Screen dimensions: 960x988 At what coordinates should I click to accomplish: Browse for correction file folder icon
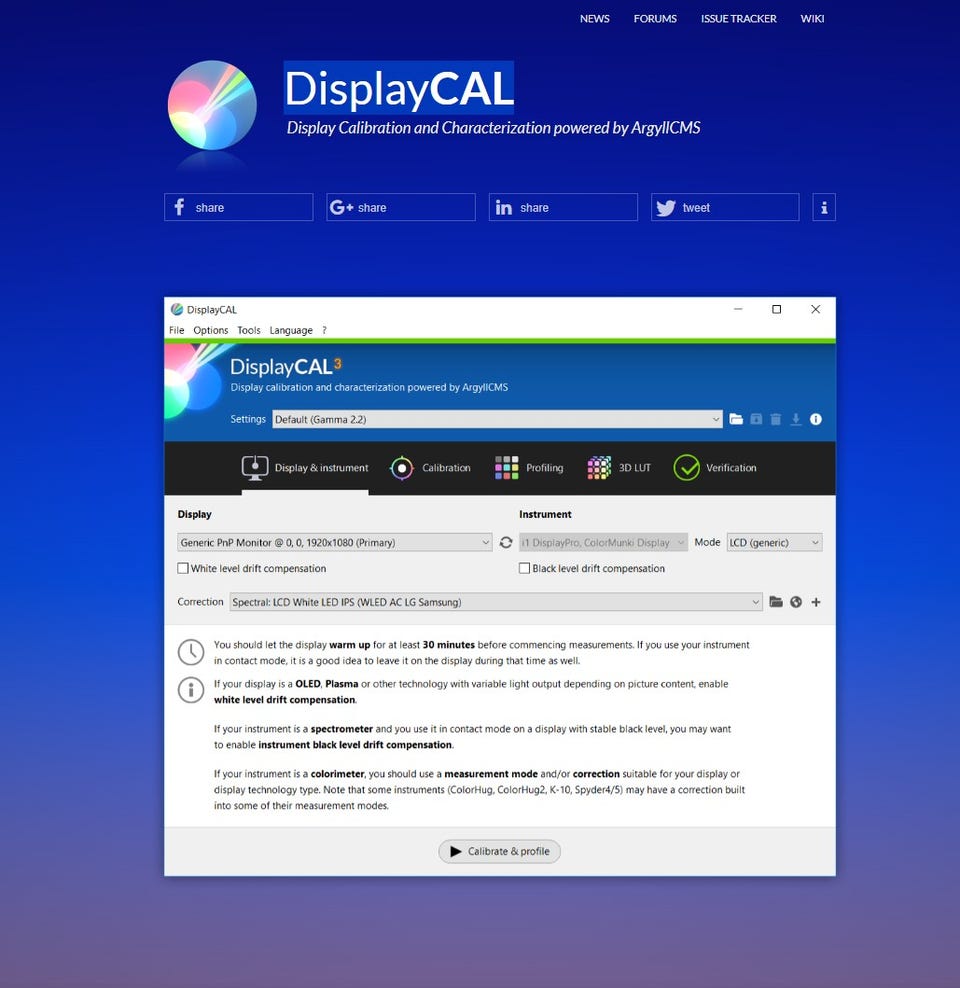776,602
